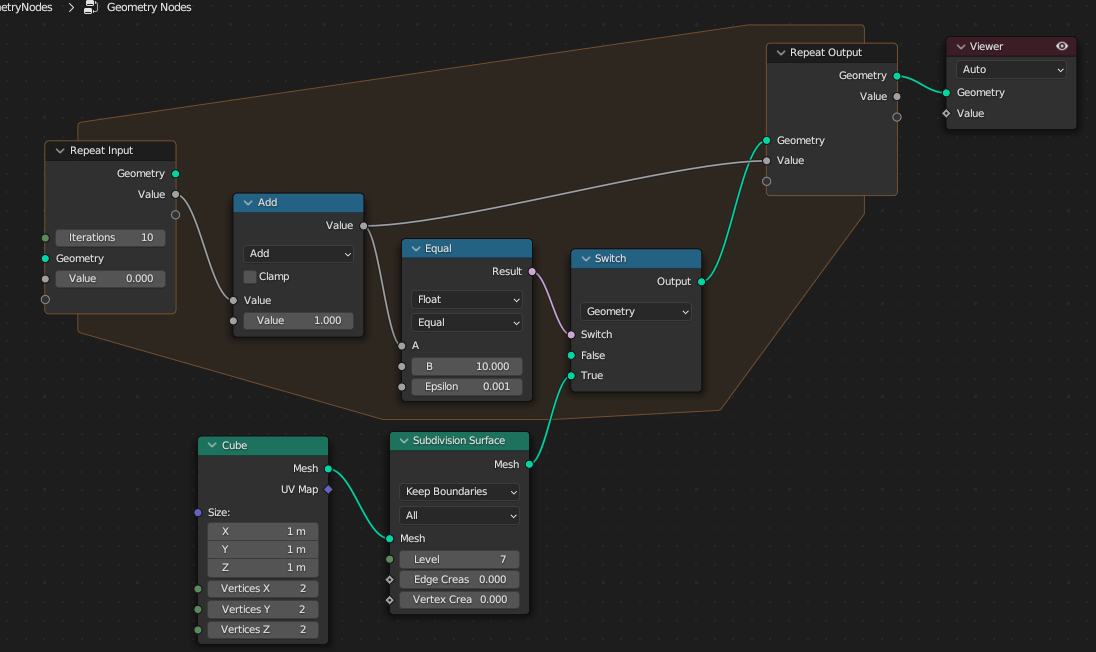The width and height of the screenshot is (1096, 652).
Task: Open the Viewer Auto domain dropdown
Action: [1011, 69]
